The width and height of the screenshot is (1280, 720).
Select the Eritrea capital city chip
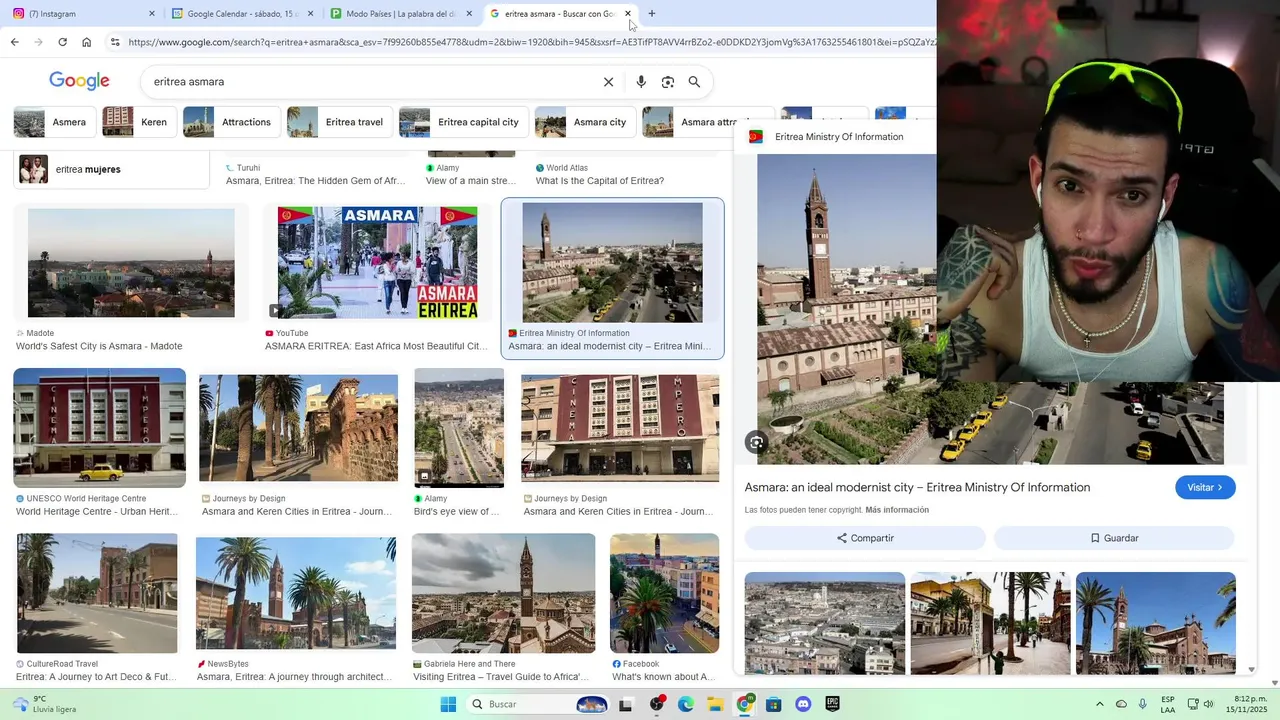click(464, 122)
